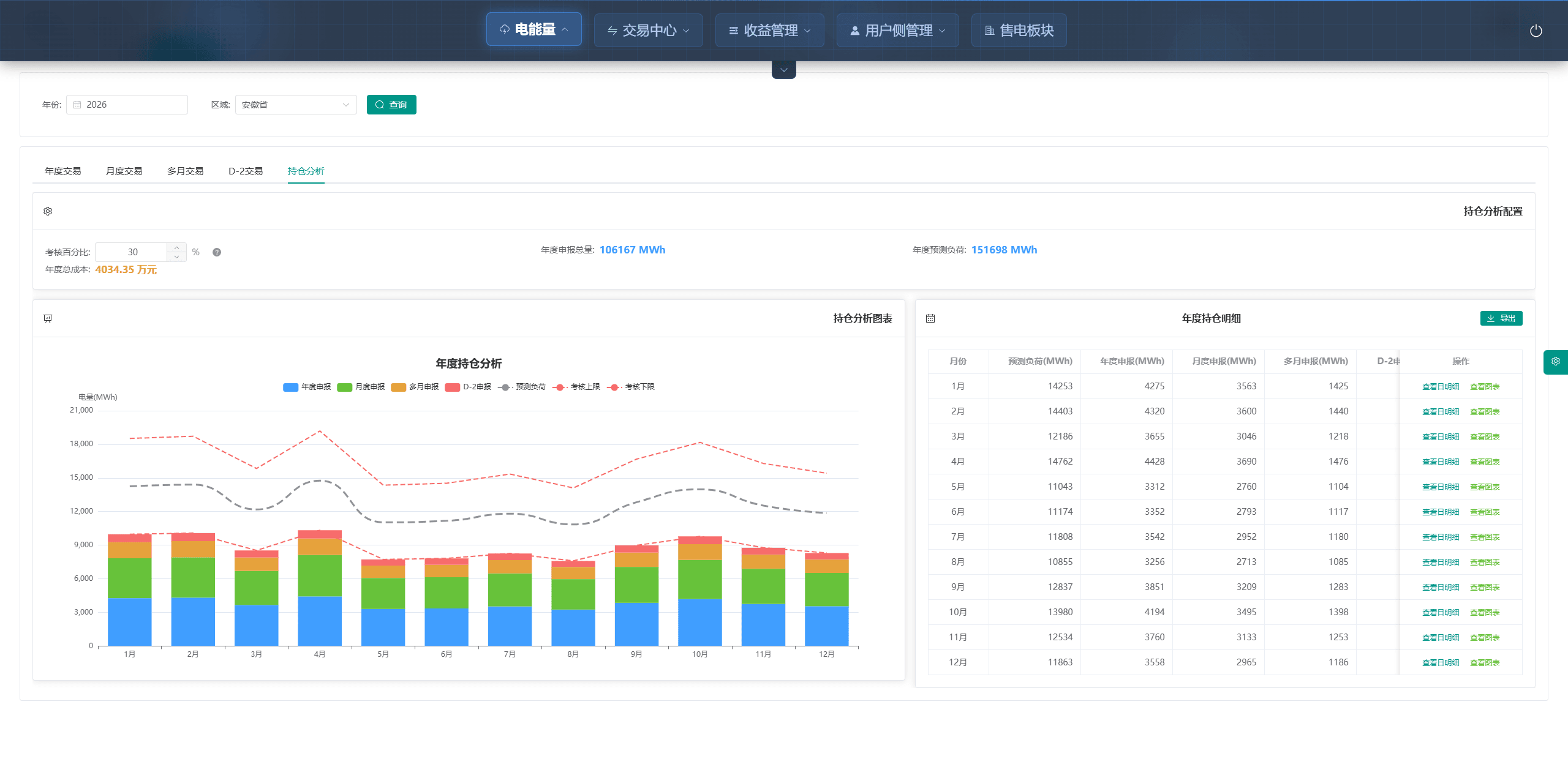This screenshot has height=778, width=1568.
Task: Click the power logout icon
Action: (x=1536, y=31)
